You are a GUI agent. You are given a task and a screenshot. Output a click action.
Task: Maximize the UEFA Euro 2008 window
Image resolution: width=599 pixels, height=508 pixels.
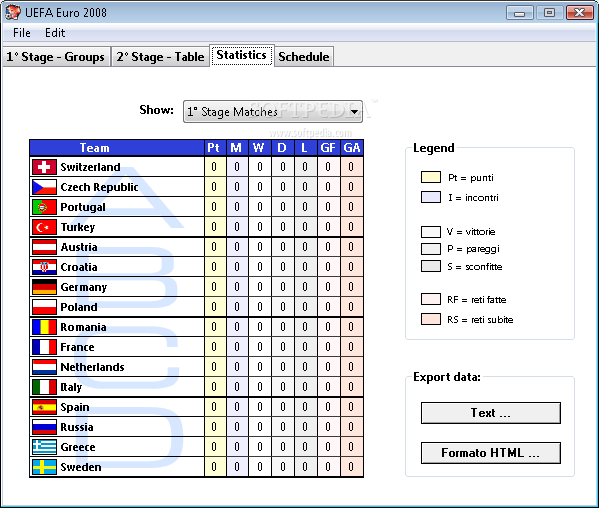[x=549, y=13]
